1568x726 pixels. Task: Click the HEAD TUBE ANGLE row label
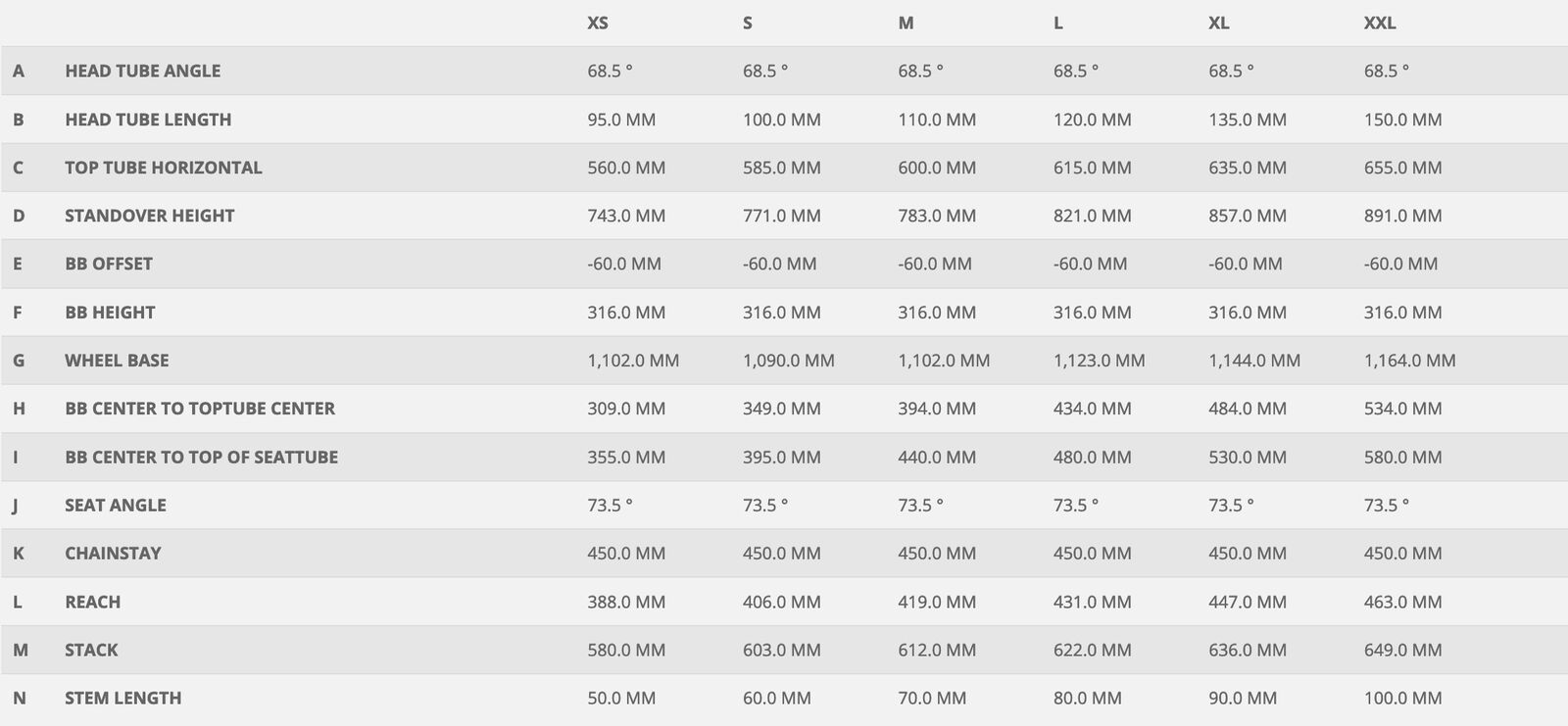pyautogui.click(x=142, y=71)
